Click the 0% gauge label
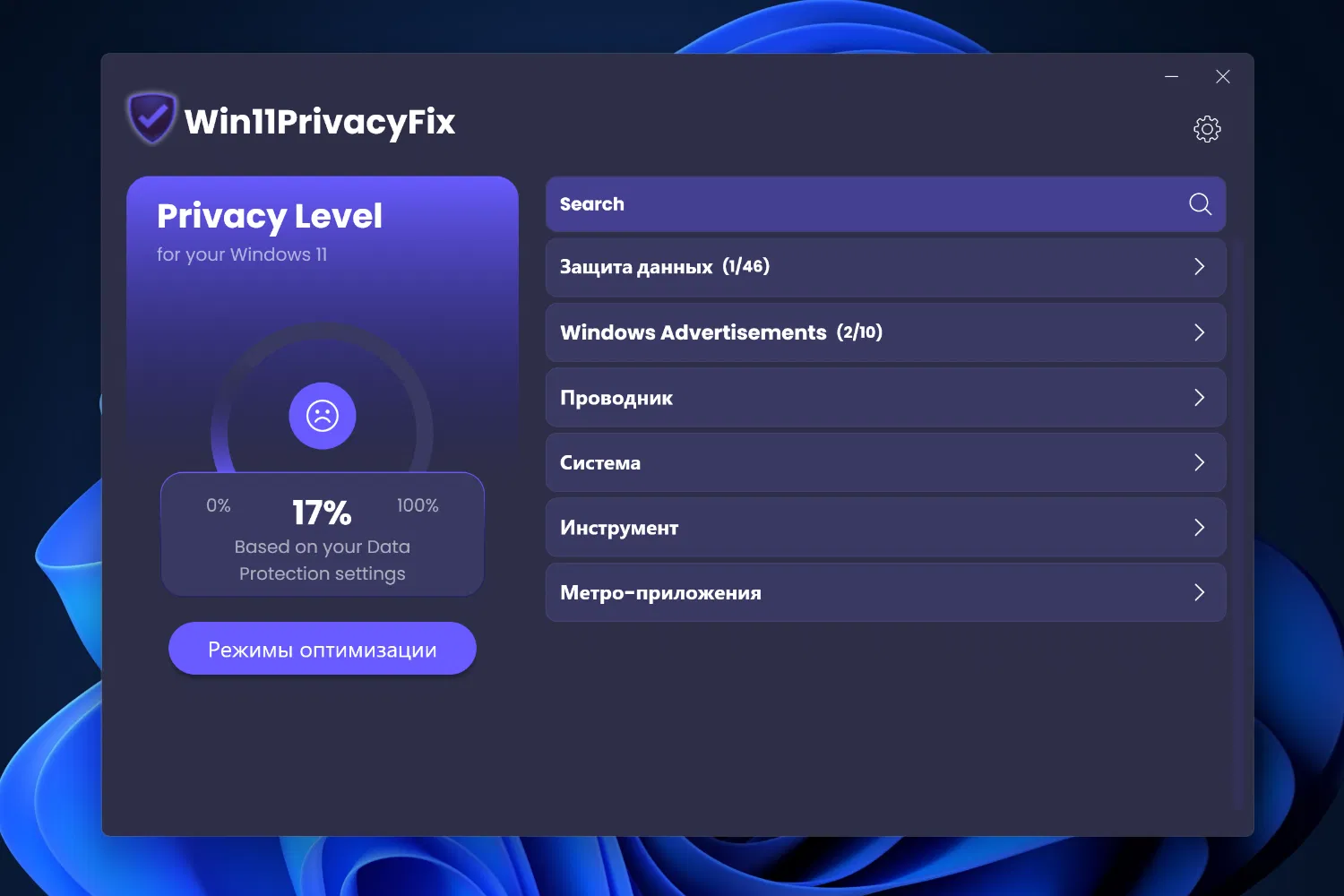Screen dimensions: 1344x896 click(219, 505)
